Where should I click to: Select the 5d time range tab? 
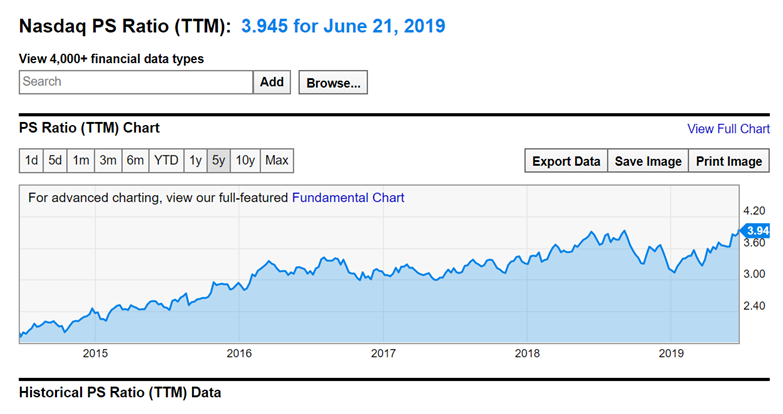click(x=55, y=160)
